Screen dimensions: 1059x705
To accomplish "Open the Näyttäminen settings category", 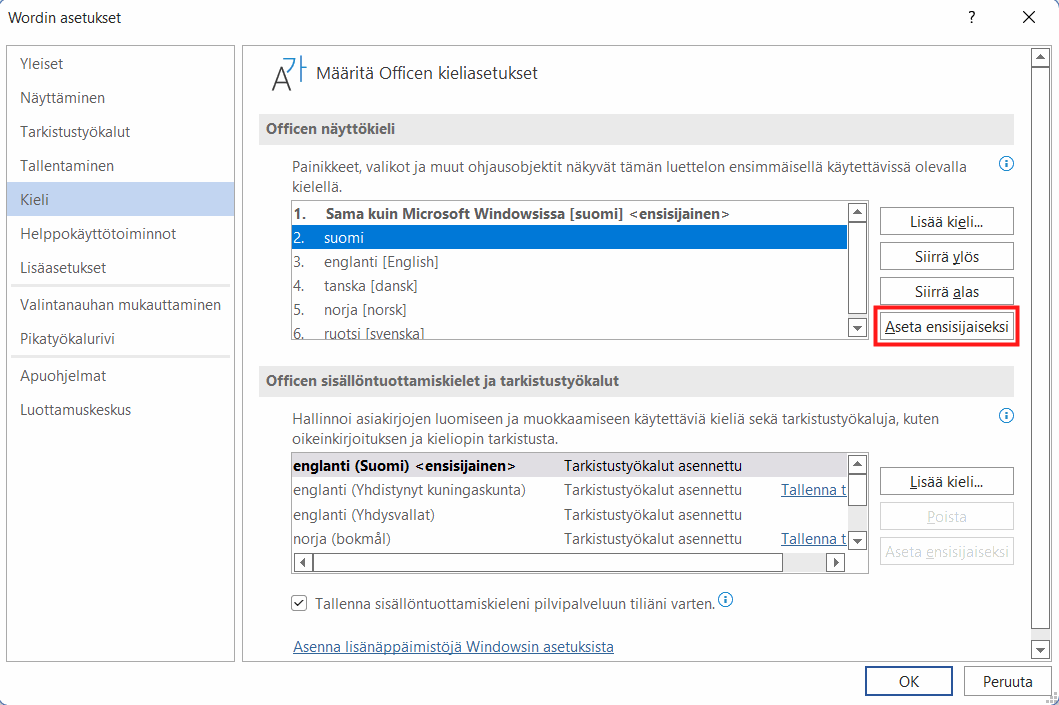I will 120,98.
